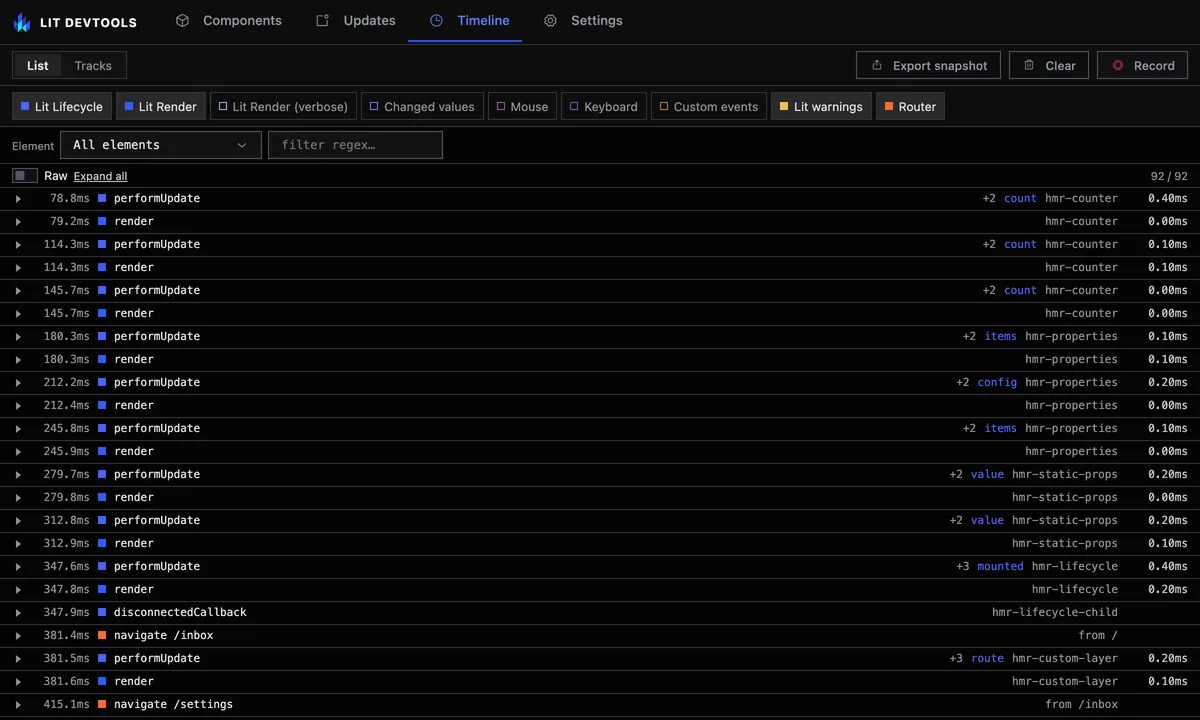1200x720 pixels.
Task: Expand the navigate /settings row
Action: 18,705
